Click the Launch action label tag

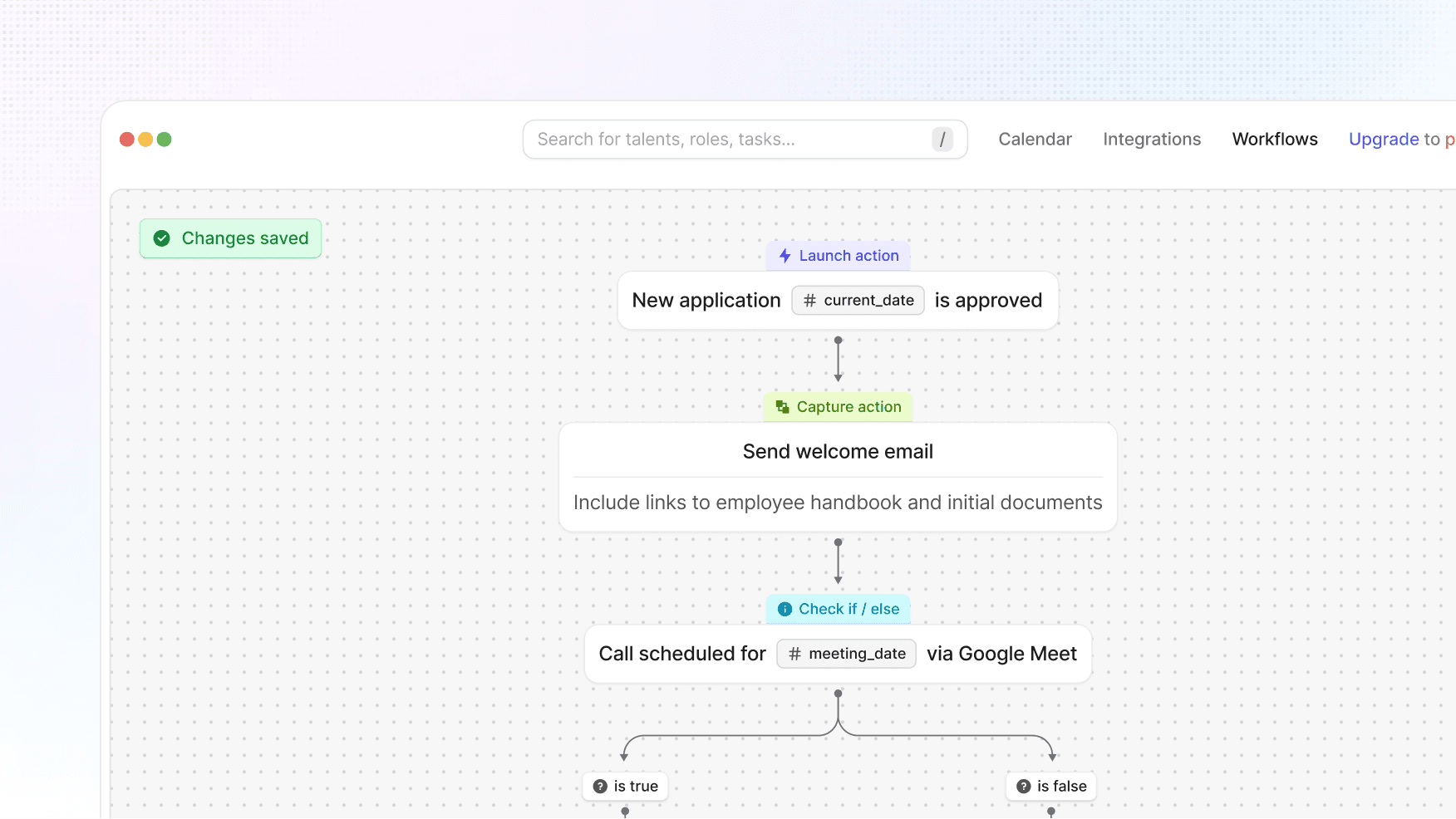click(849, 256)
